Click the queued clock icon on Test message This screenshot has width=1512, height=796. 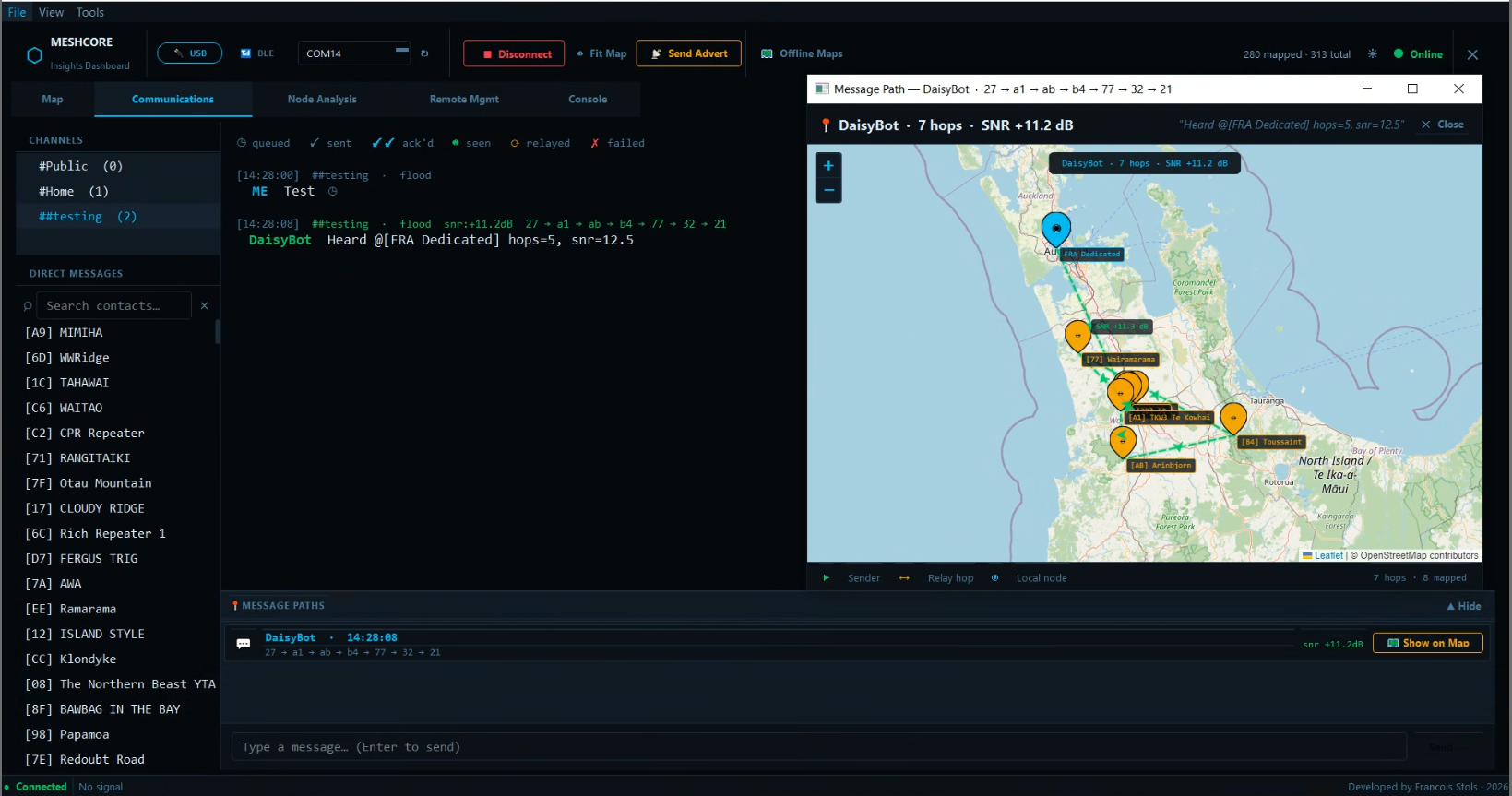333,192
